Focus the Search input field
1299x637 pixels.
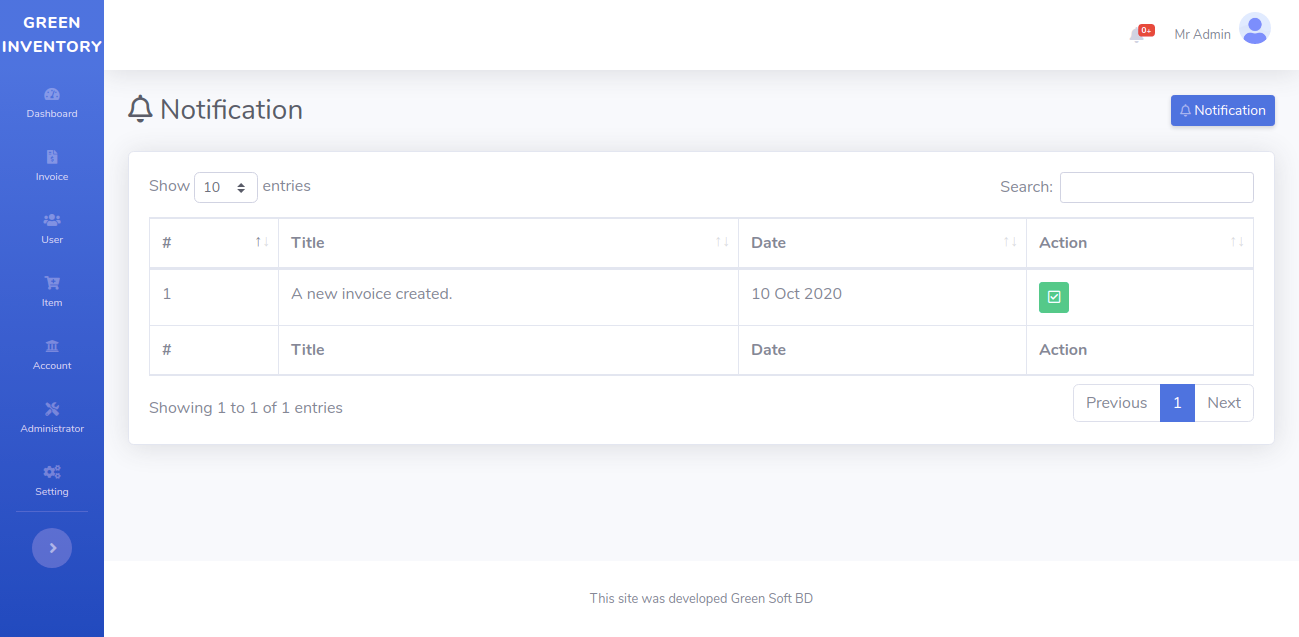[x=1156, y=187]
